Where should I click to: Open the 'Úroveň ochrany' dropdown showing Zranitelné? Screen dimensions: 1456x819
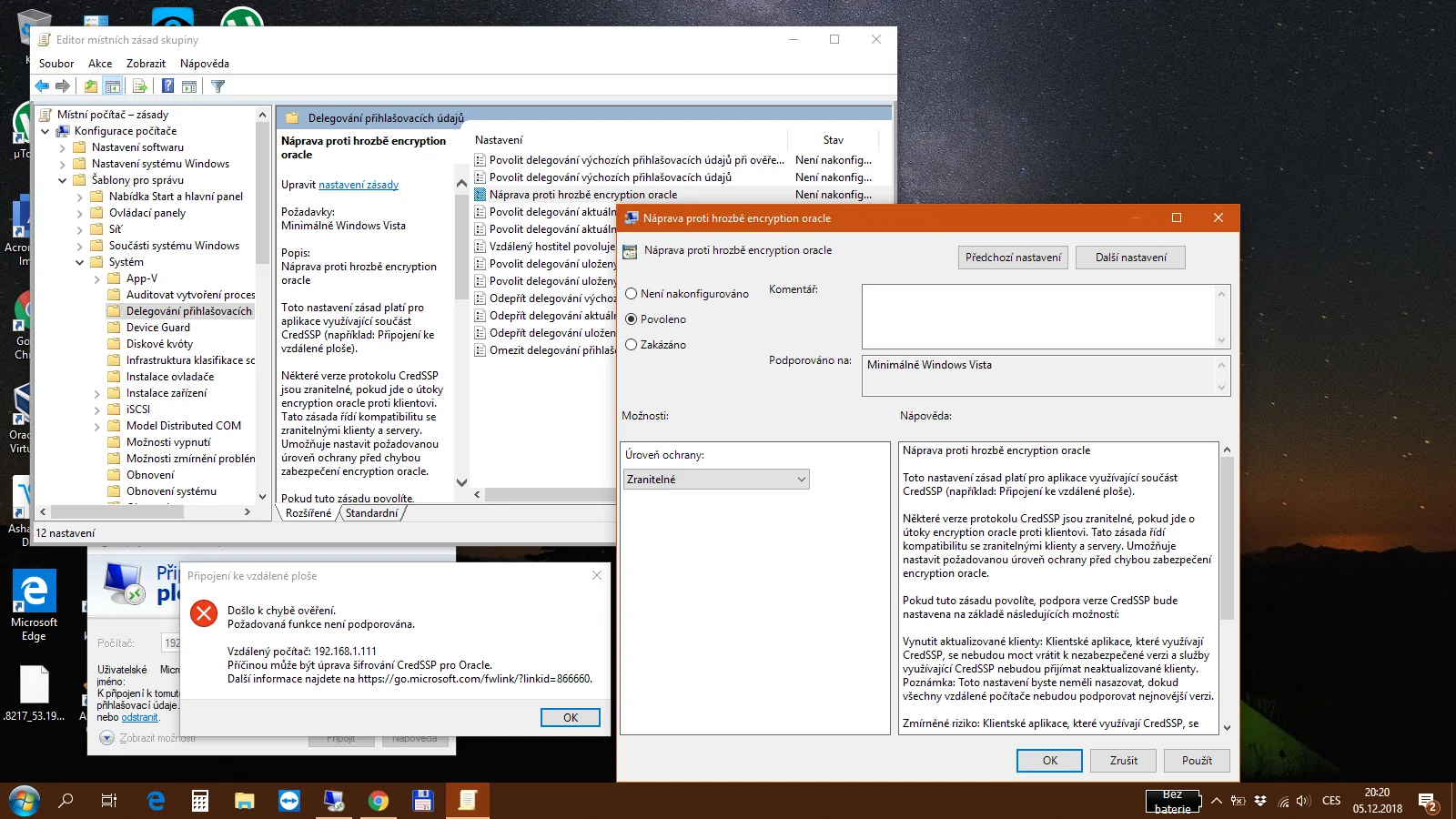[716, 480]
